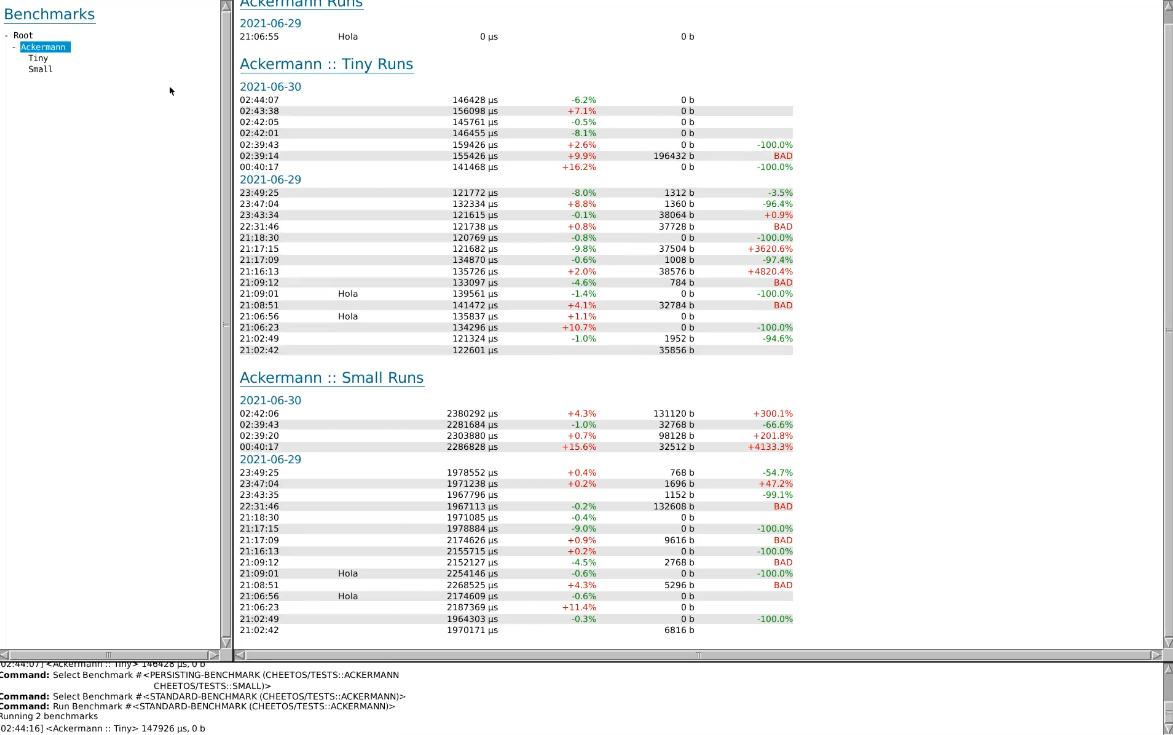Select the highlighted Ackermann tree item
This screenshot has width=1173, height=735.
[x=44, y=47]
